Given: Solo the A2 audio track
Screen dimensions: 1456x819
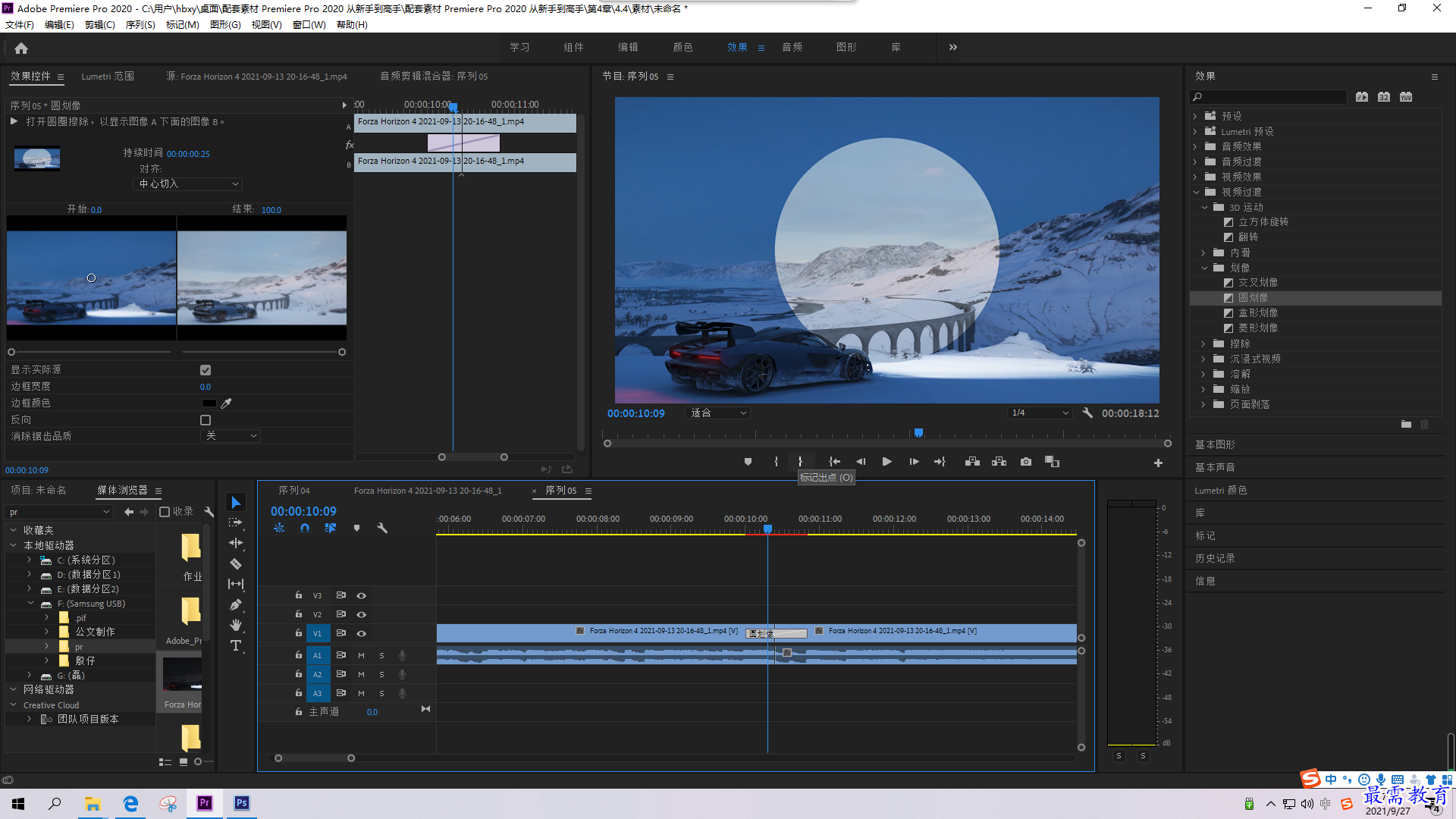Looking at the screenshot, I should pos(382,674).
